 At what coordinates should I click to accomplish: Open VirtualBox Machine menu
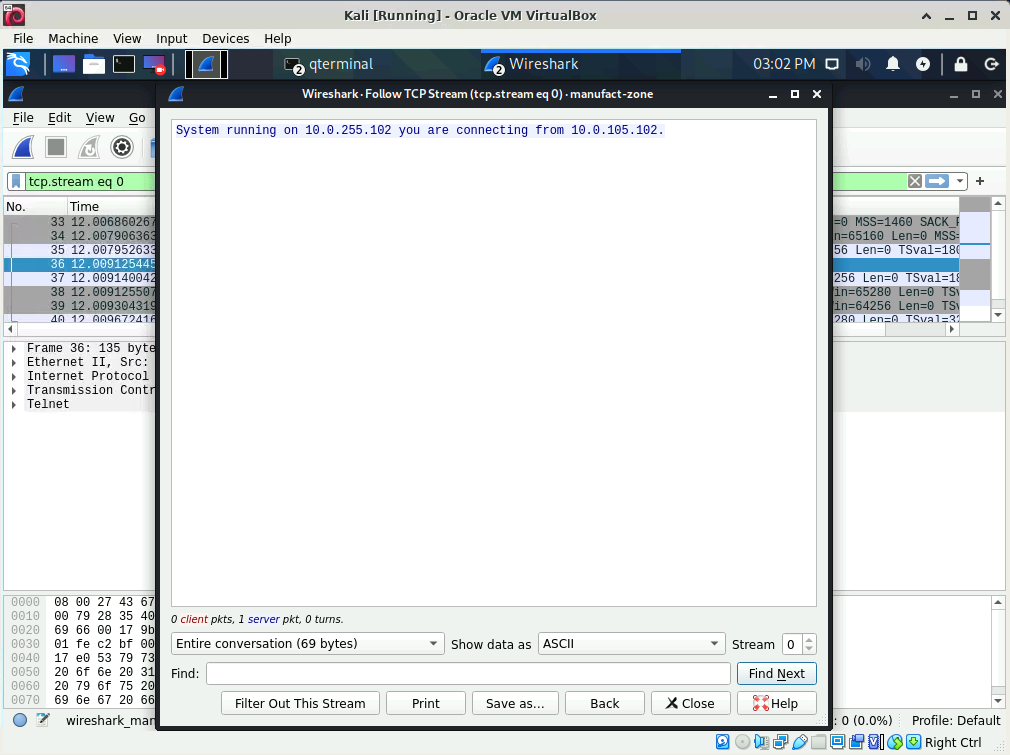tap(73, 39)
